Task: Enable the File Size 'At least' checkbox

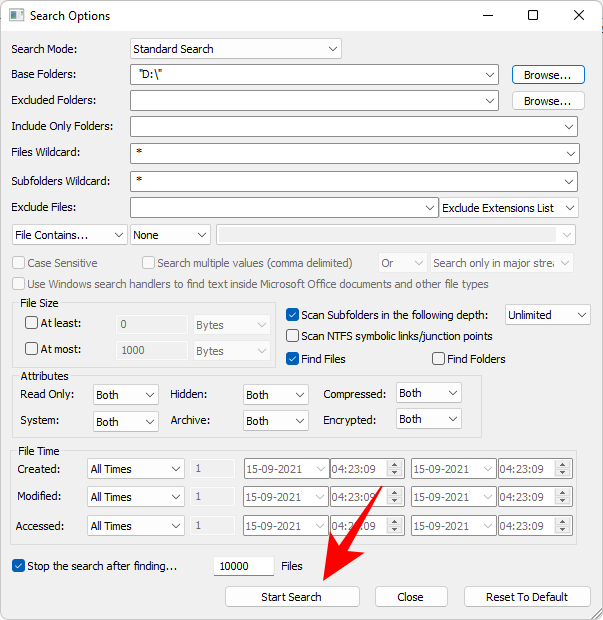Action: pos(32,323)
